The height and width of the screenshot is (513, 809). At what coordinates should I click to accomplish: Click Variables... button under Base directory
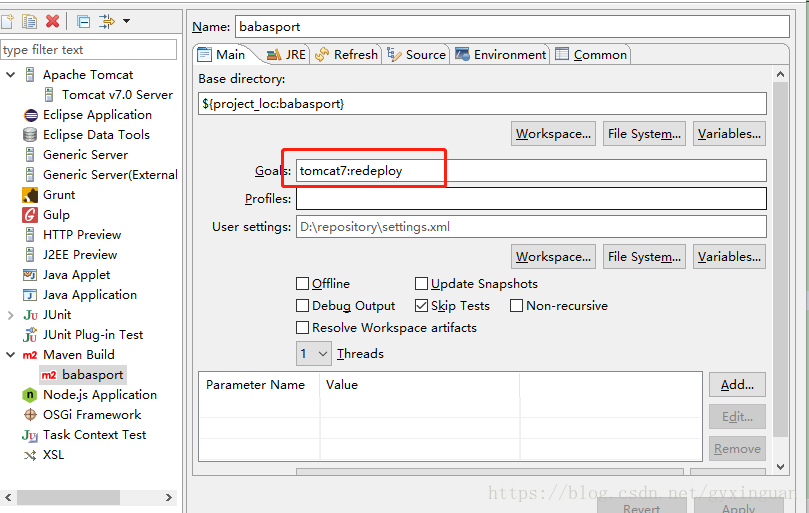point(729,134)
